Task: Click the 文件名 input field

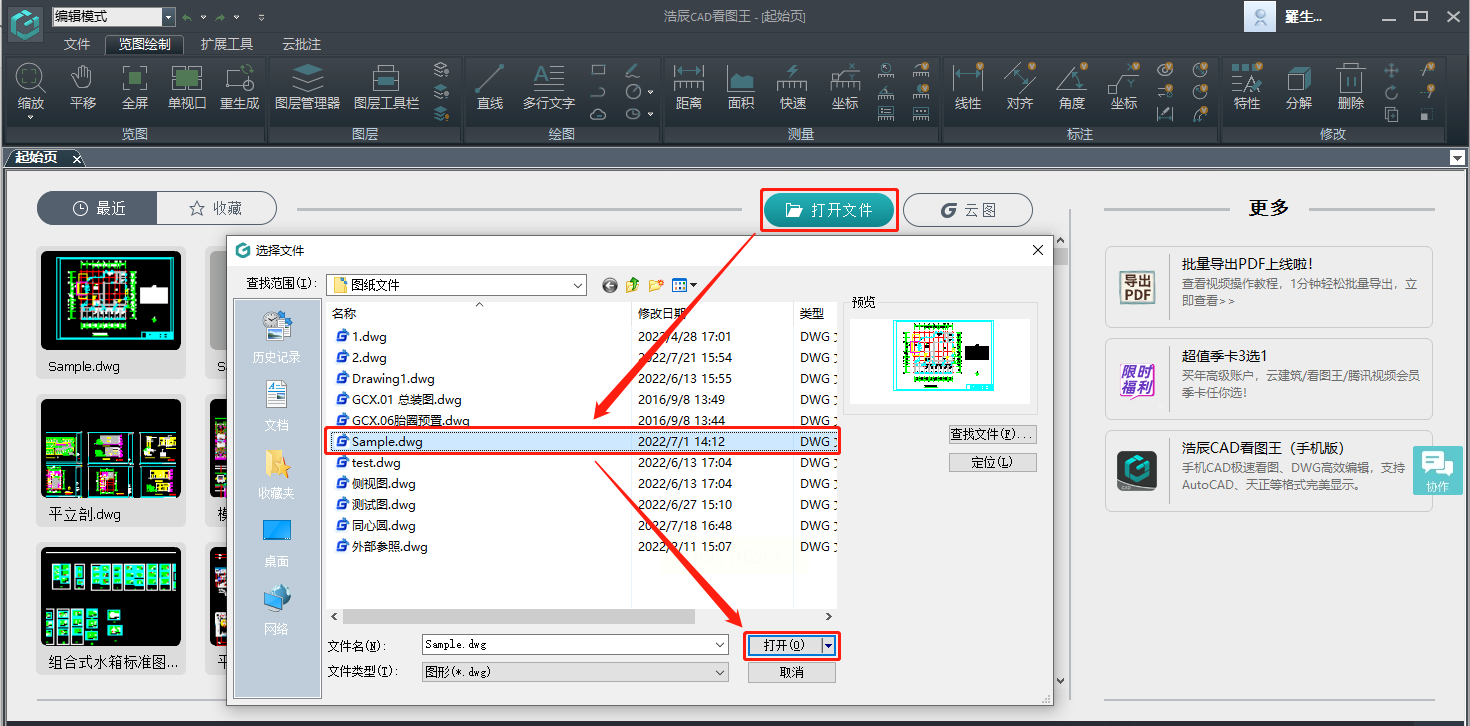Action: (x=568, y=645)
